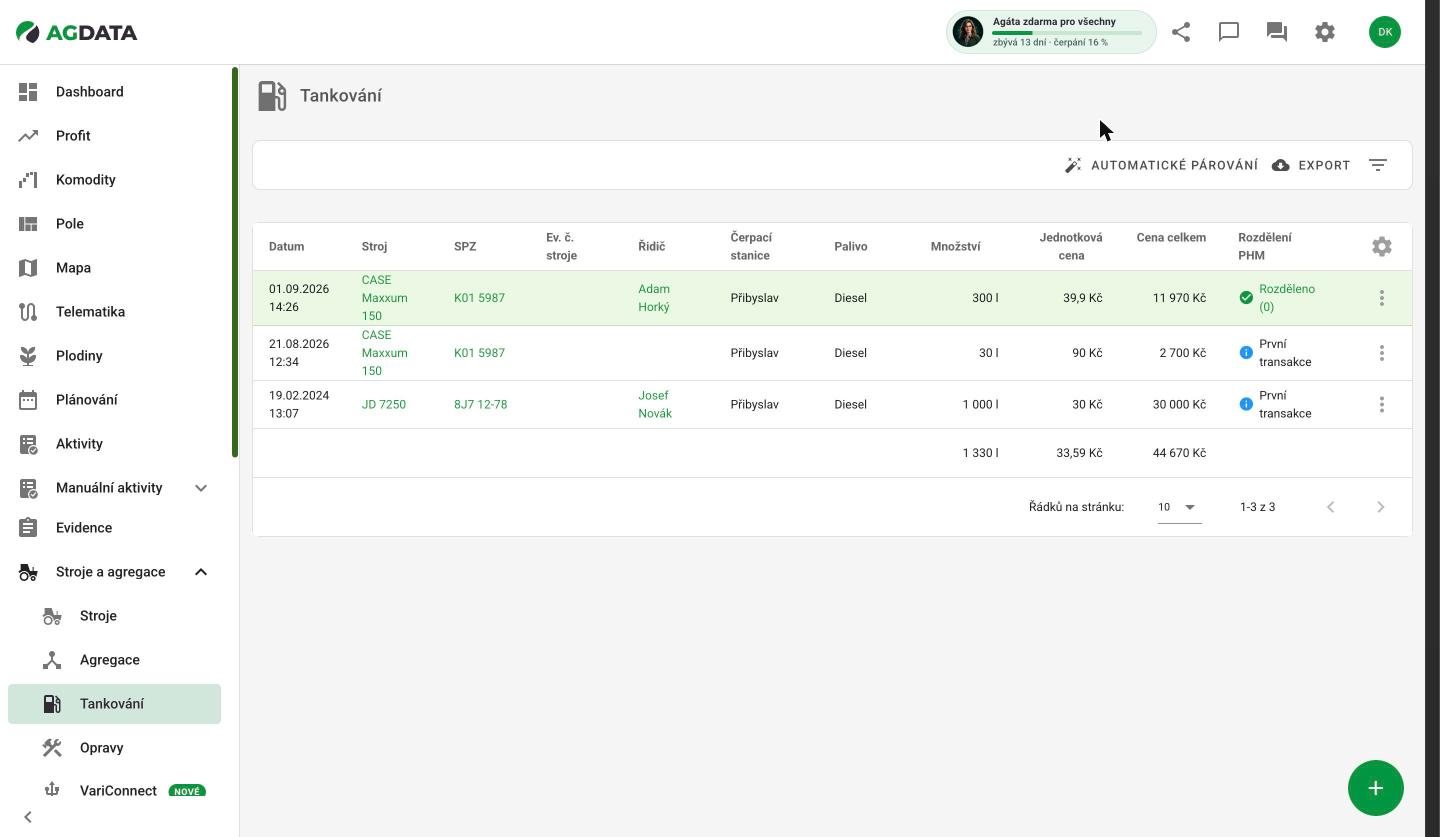The image size is (1440, 837).
Task: Go to previous table page
Action: [x=1331, y=507]
